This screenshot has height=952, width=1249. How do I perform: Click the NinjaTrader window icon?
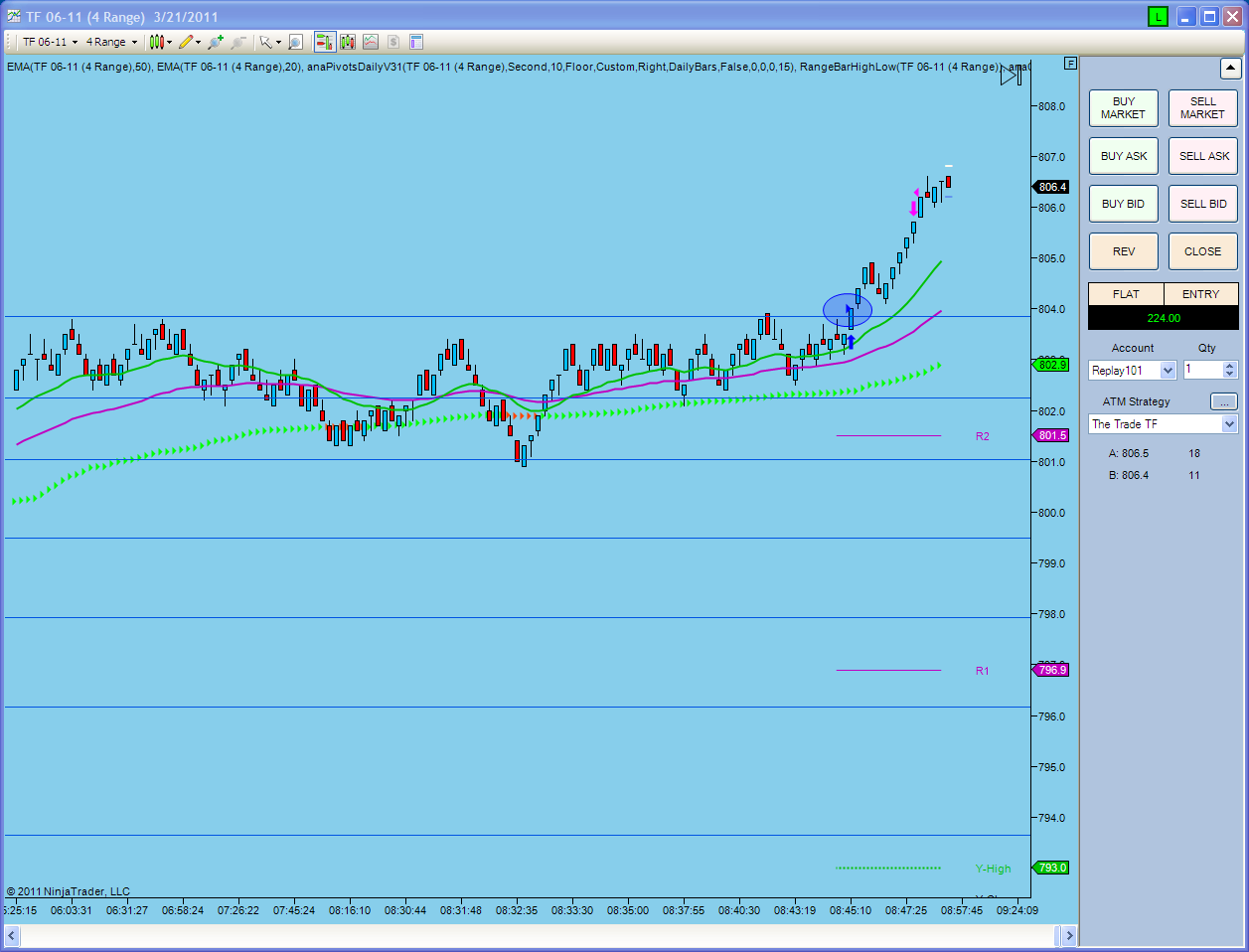coord(14,17)
